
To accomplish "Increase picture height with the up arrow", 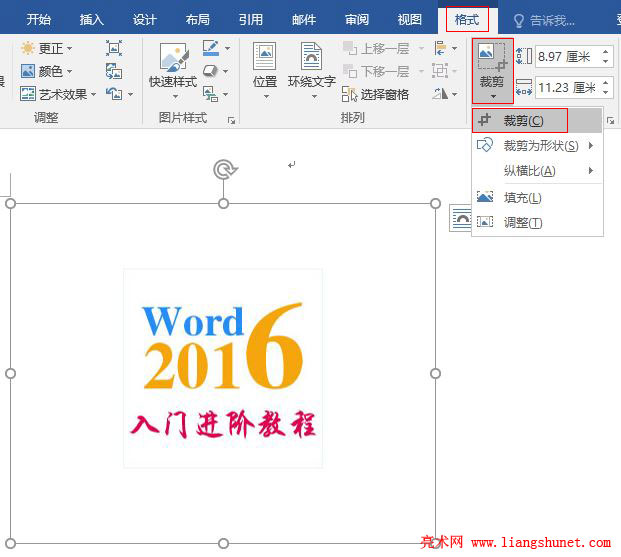I will point(606,52).
